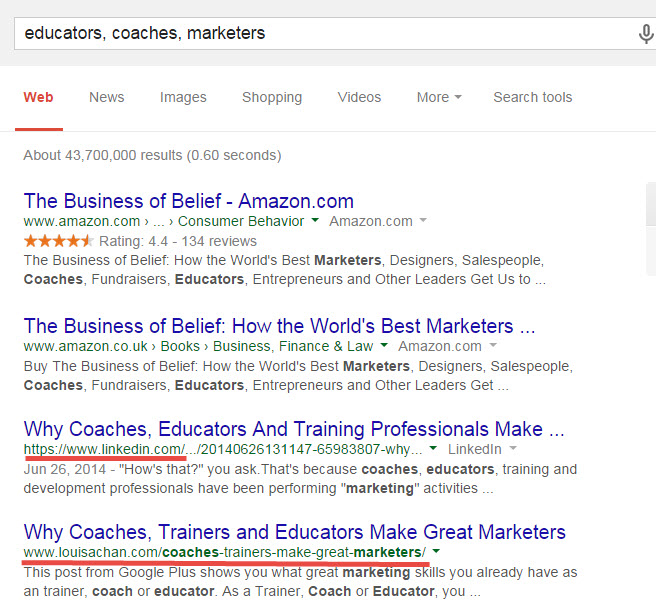656x608 pixels.
Task: Open Why Coaches, Educators And Training Professionals result
Action: 294,429
